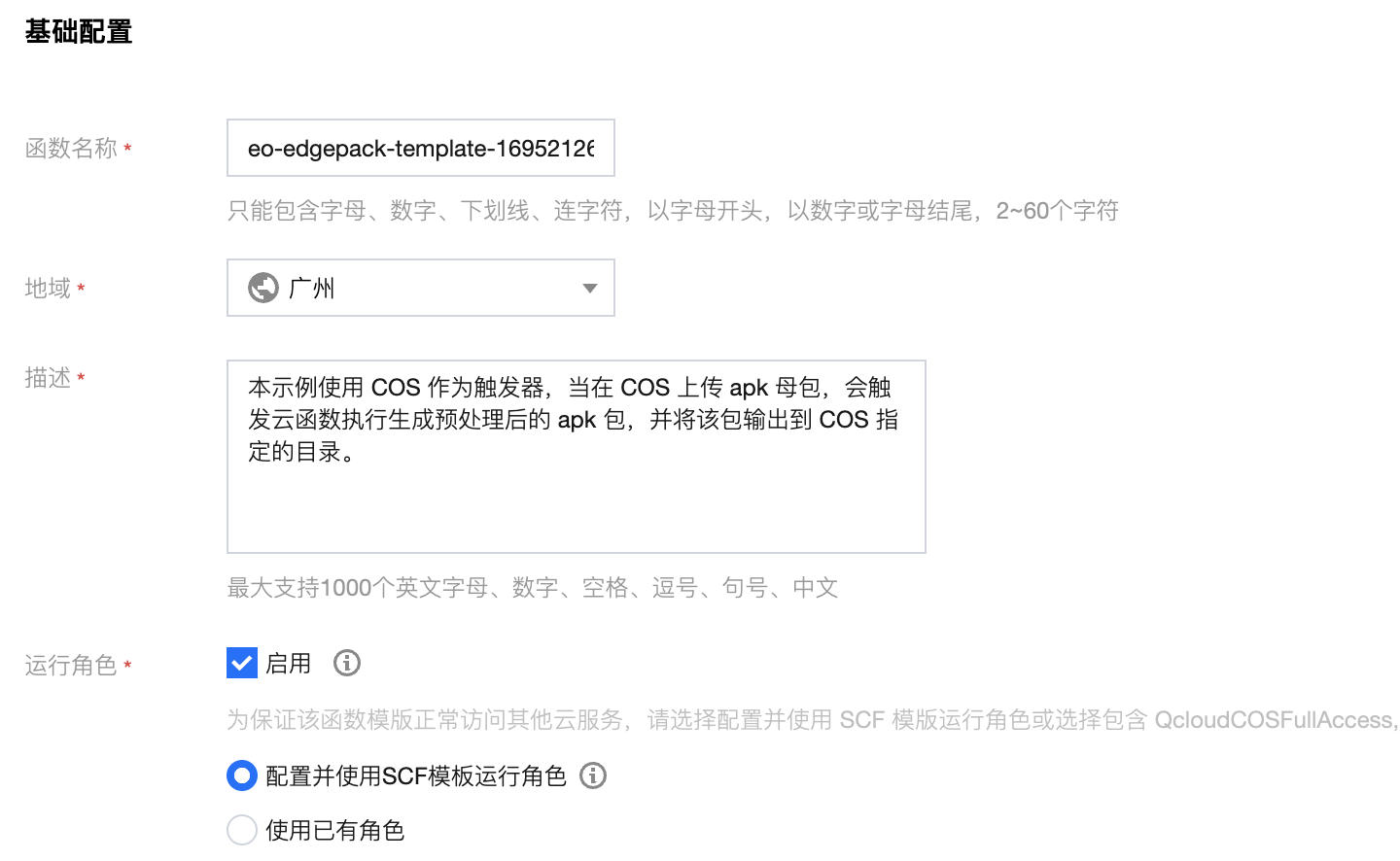The width and height of the screenshot is (1400, 861).
Task: Select 配置并使用SCF模板运行角色 radio button
Action: [x=242, y=775]
